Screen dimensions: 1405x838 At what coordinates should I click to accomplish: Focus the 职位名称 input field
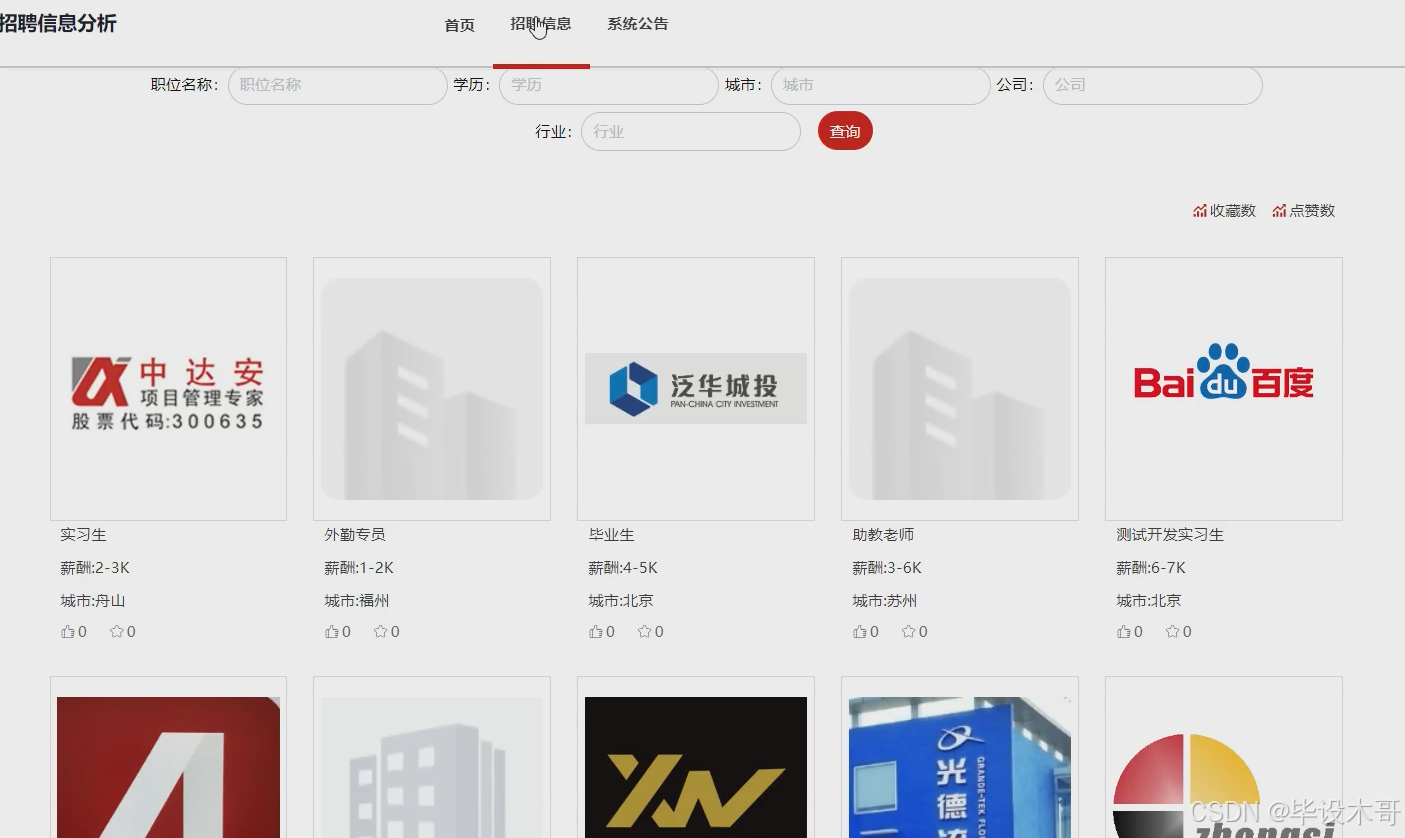[x=338, y=85]
